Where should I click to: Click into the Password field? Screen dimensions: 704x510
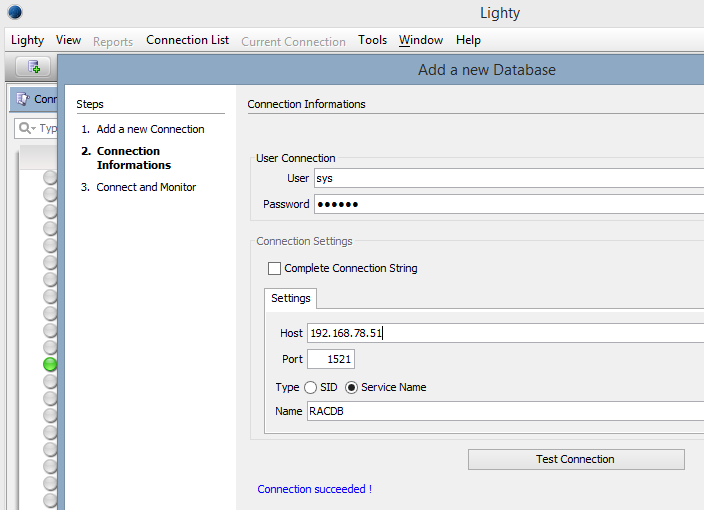pyautogui.click(x=509, y=204)
